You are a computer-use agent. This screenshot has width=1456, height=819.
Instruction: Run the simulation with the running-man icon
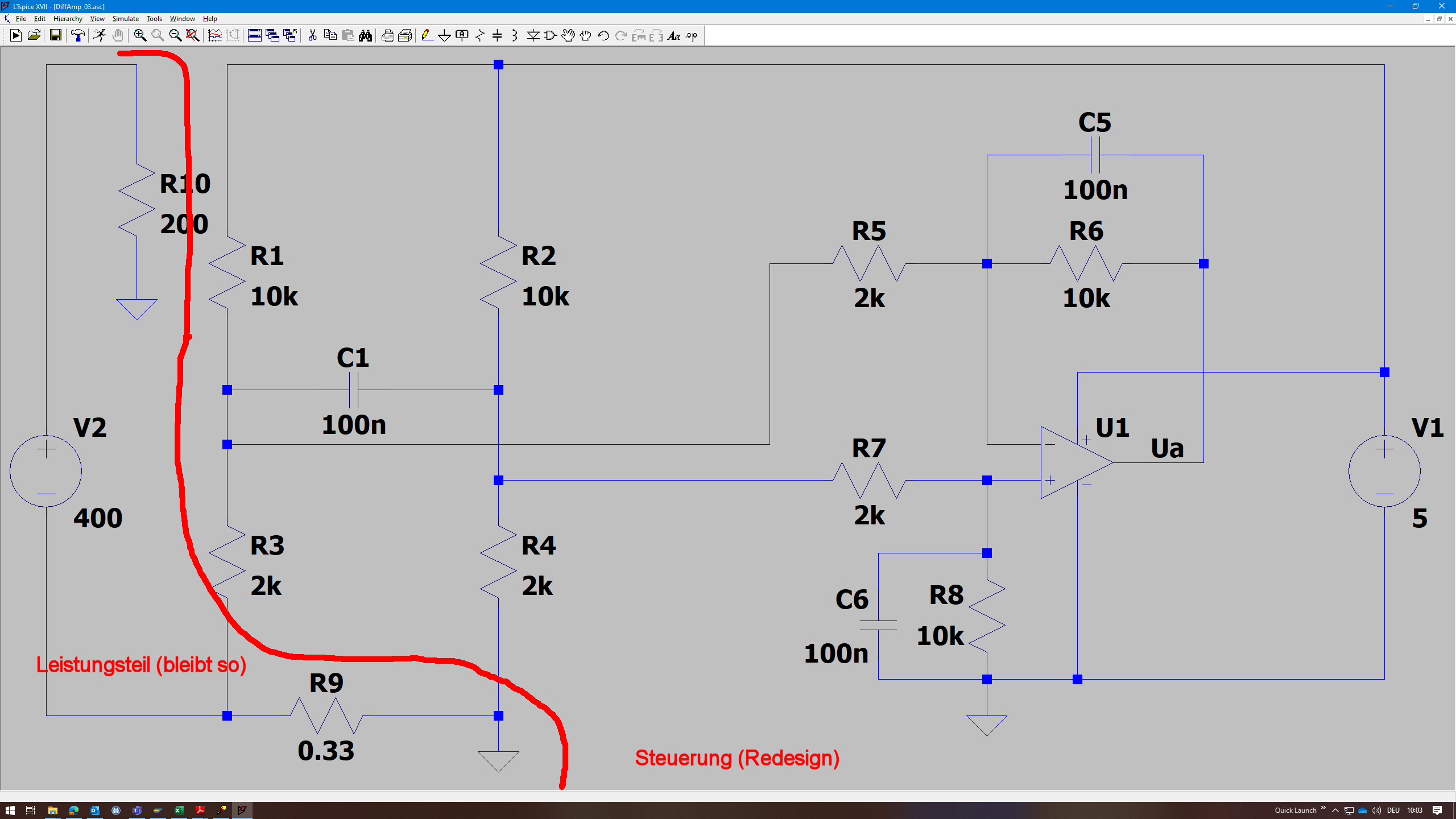(100, 36)
